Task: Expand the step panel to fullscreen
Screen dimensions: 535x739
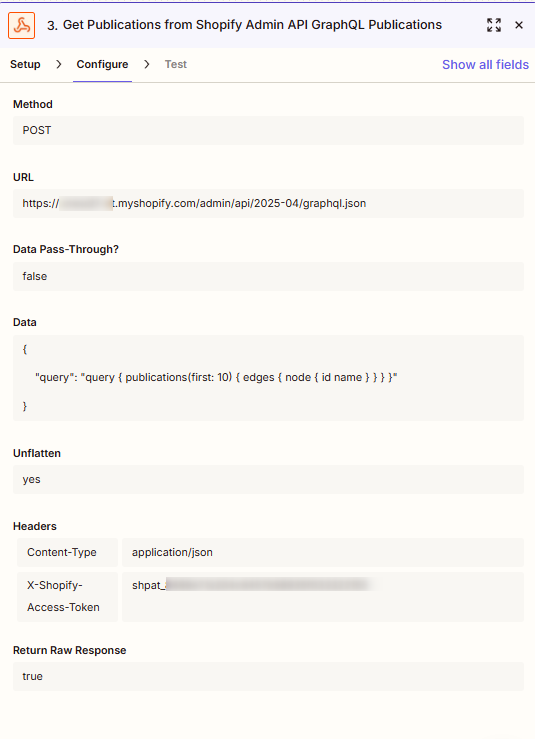Action: point(494,25)
